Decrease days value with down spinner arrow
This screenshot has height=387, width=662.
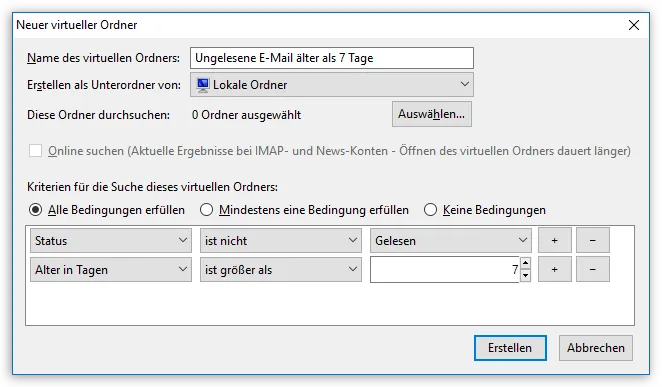point(525,276)
